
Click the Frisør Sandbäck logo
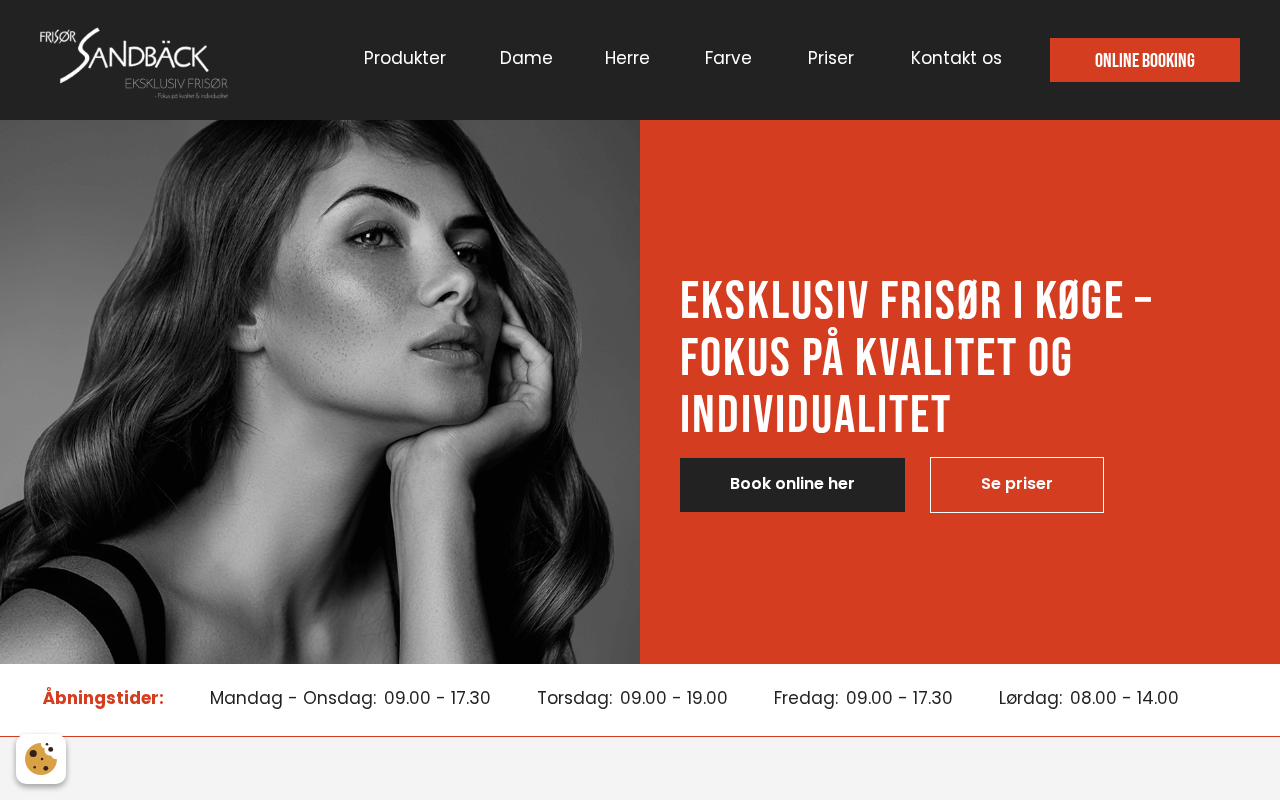tap(134, 63)
